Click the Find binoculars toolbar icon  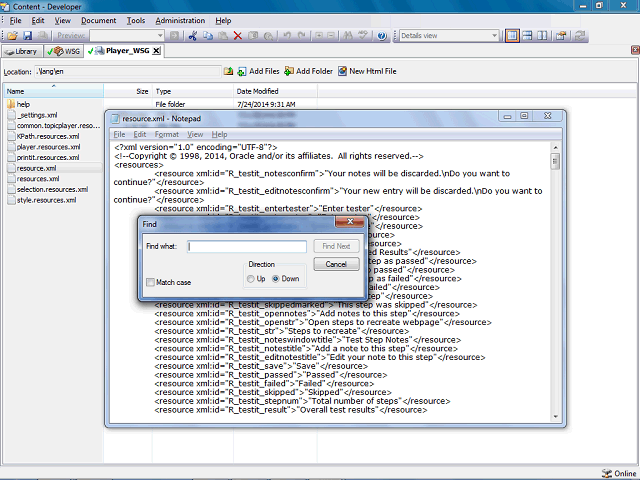pyautogui.click(x=348, y=36)
